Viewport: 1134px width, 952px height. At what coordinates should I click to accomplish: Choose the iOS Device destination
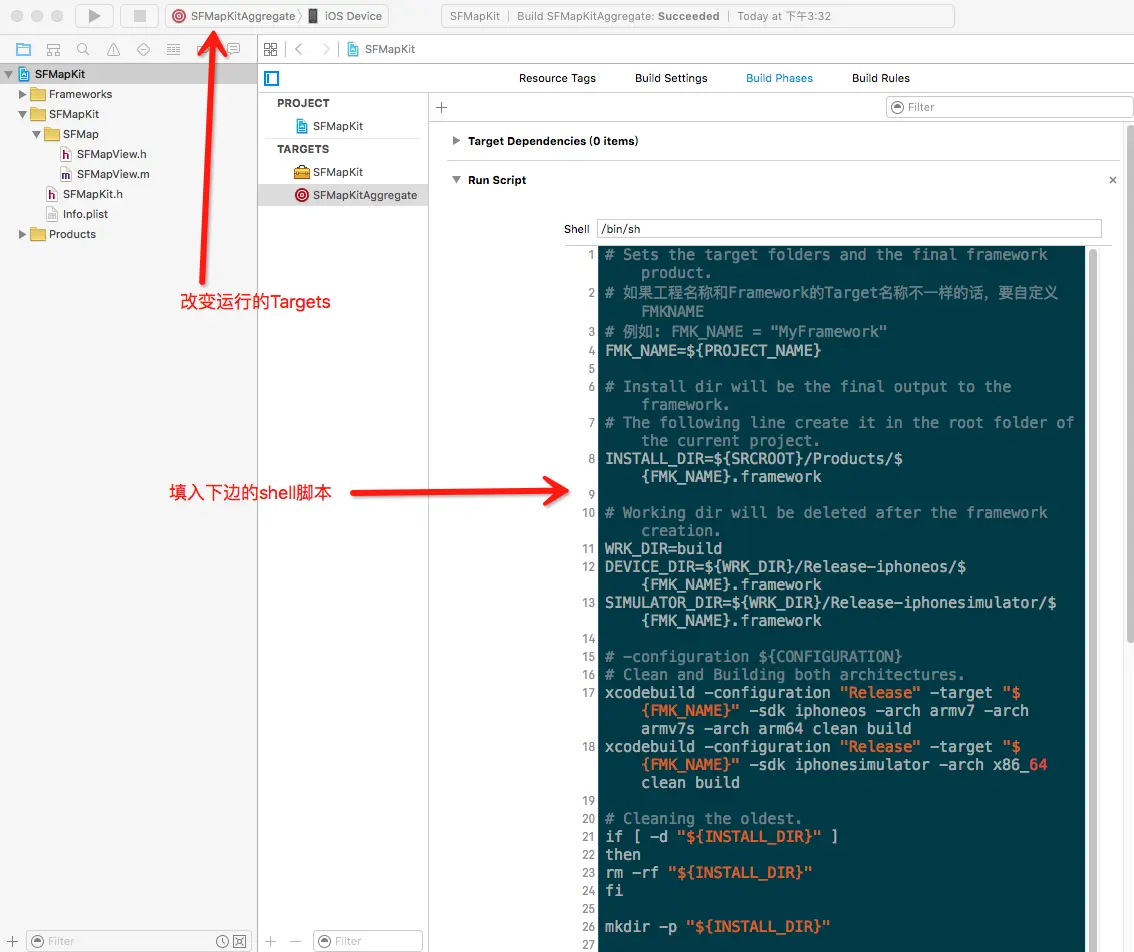pos(346,16)
